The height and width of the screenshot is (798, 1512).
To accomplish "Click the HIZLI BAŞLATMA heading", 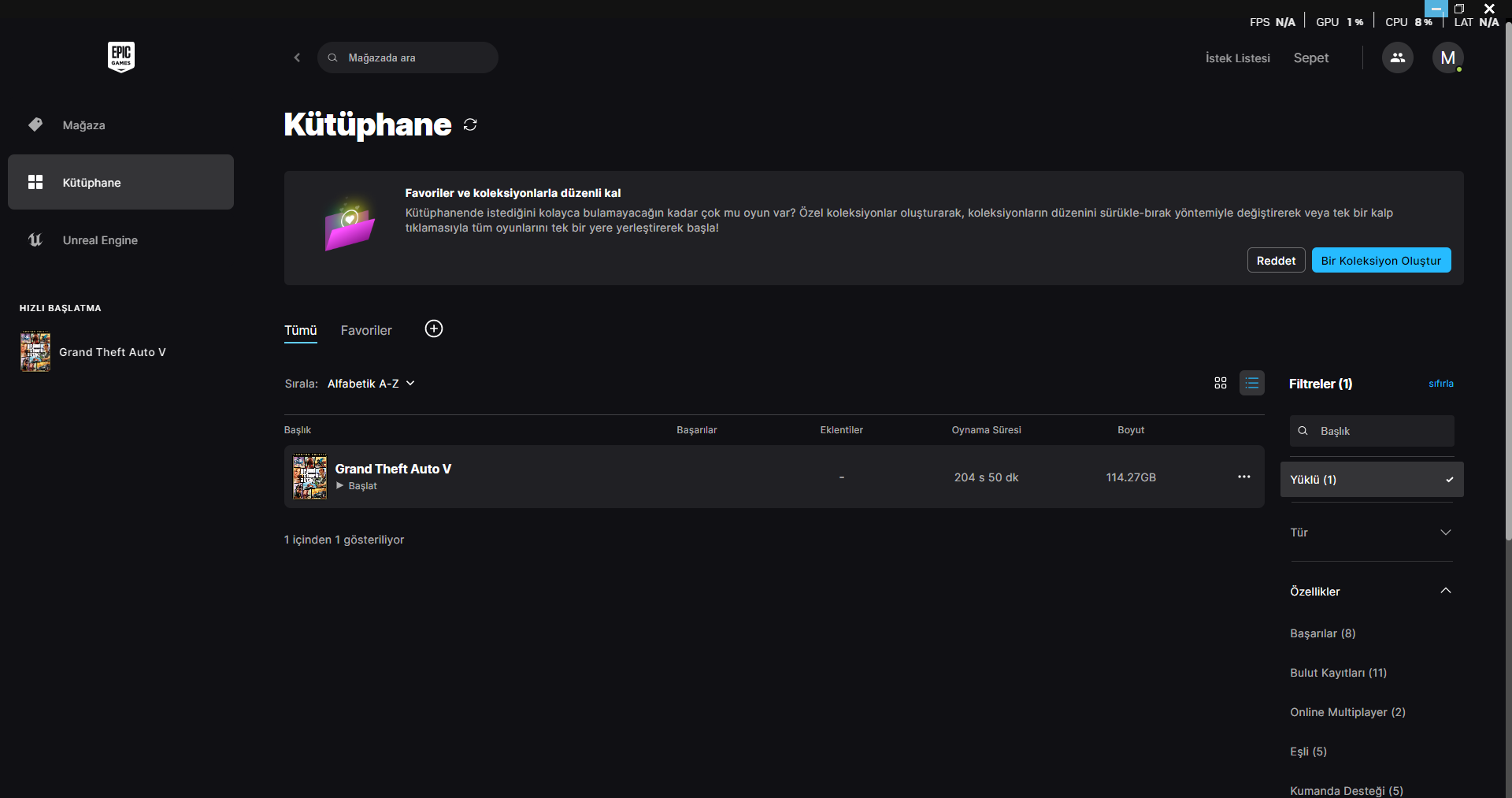I will click(61, 308).
